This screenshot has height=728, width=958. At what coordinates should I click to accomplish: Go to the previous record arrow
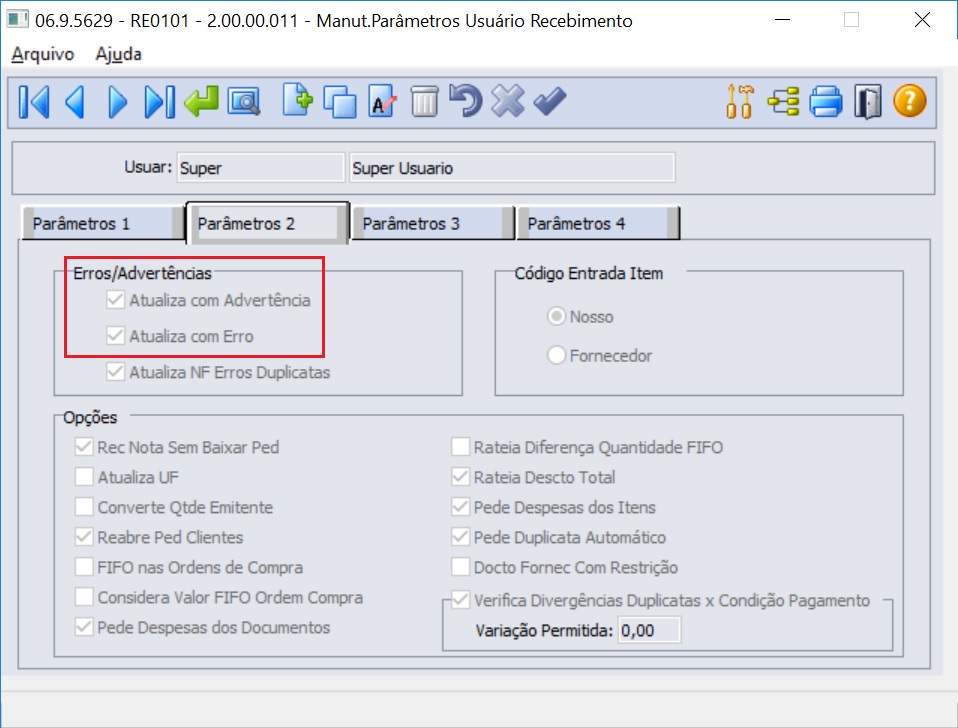tap(75, 101)
